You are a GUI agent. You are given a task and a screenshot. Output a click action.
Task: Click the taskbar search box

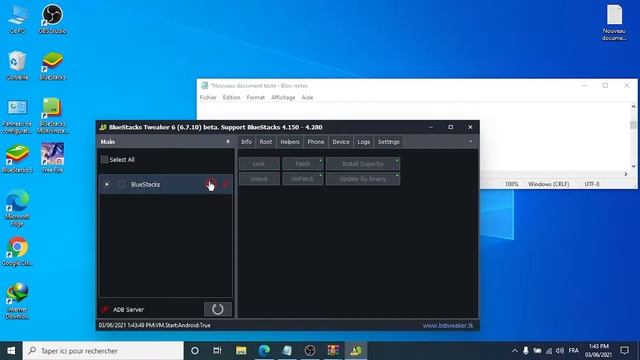pos(103,351)
